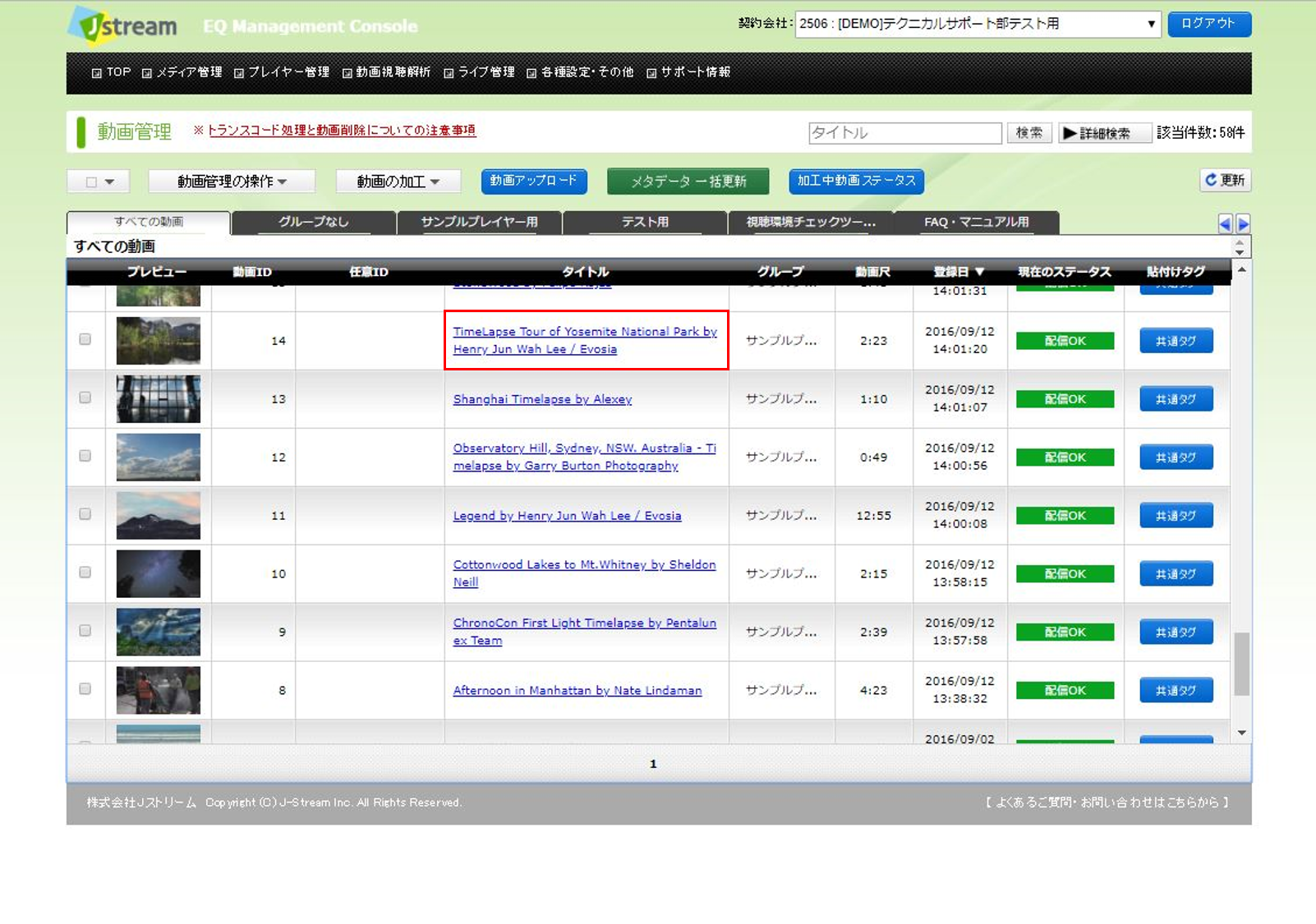The height and width of the screenshot is (924, 1316).
Task: Expand the 動画管理の操作 dropdown menu
Action: (x=232, y=182)
